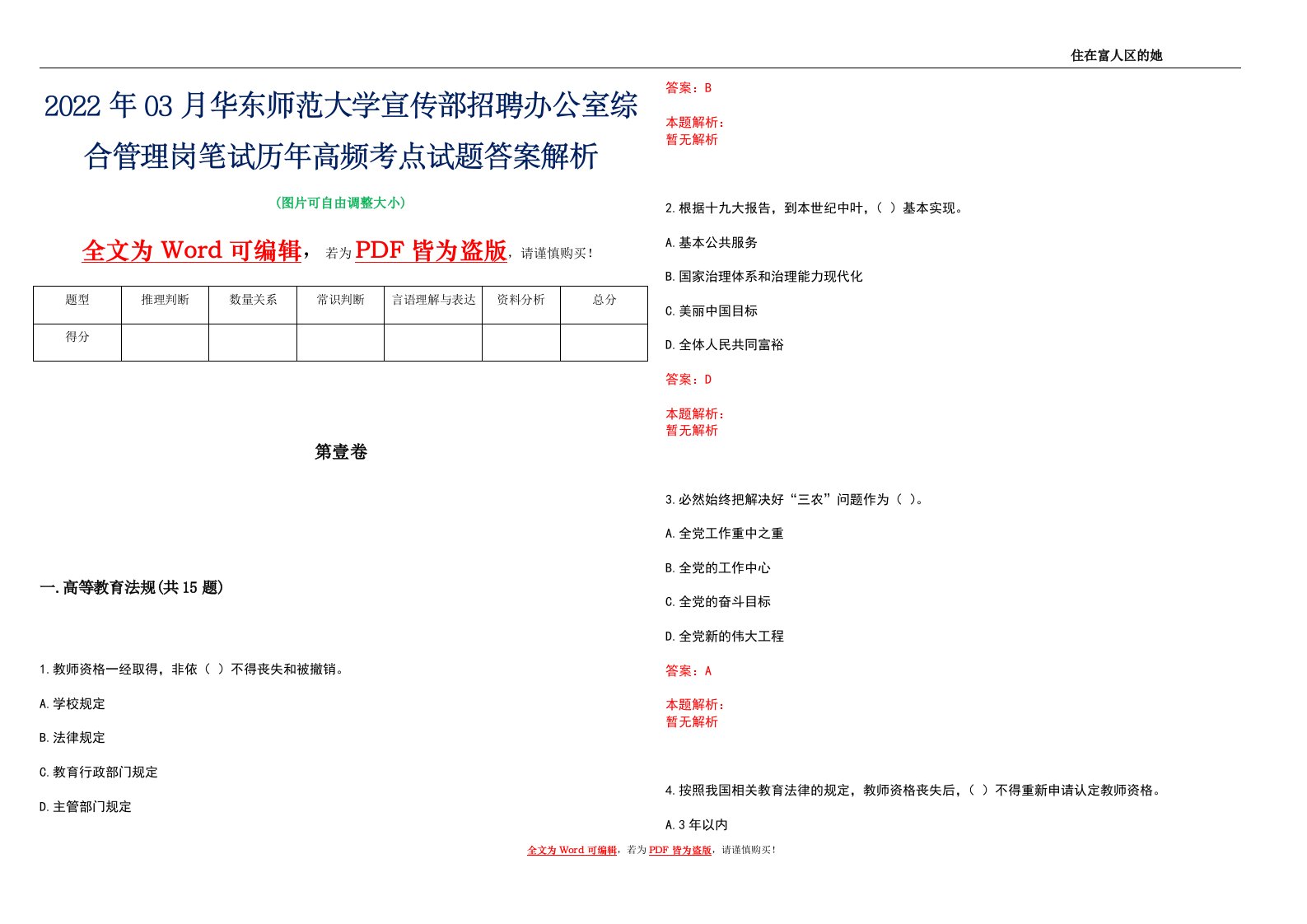Select option A.3年以内
The image size is (1307, 924).
pos(697,825)
